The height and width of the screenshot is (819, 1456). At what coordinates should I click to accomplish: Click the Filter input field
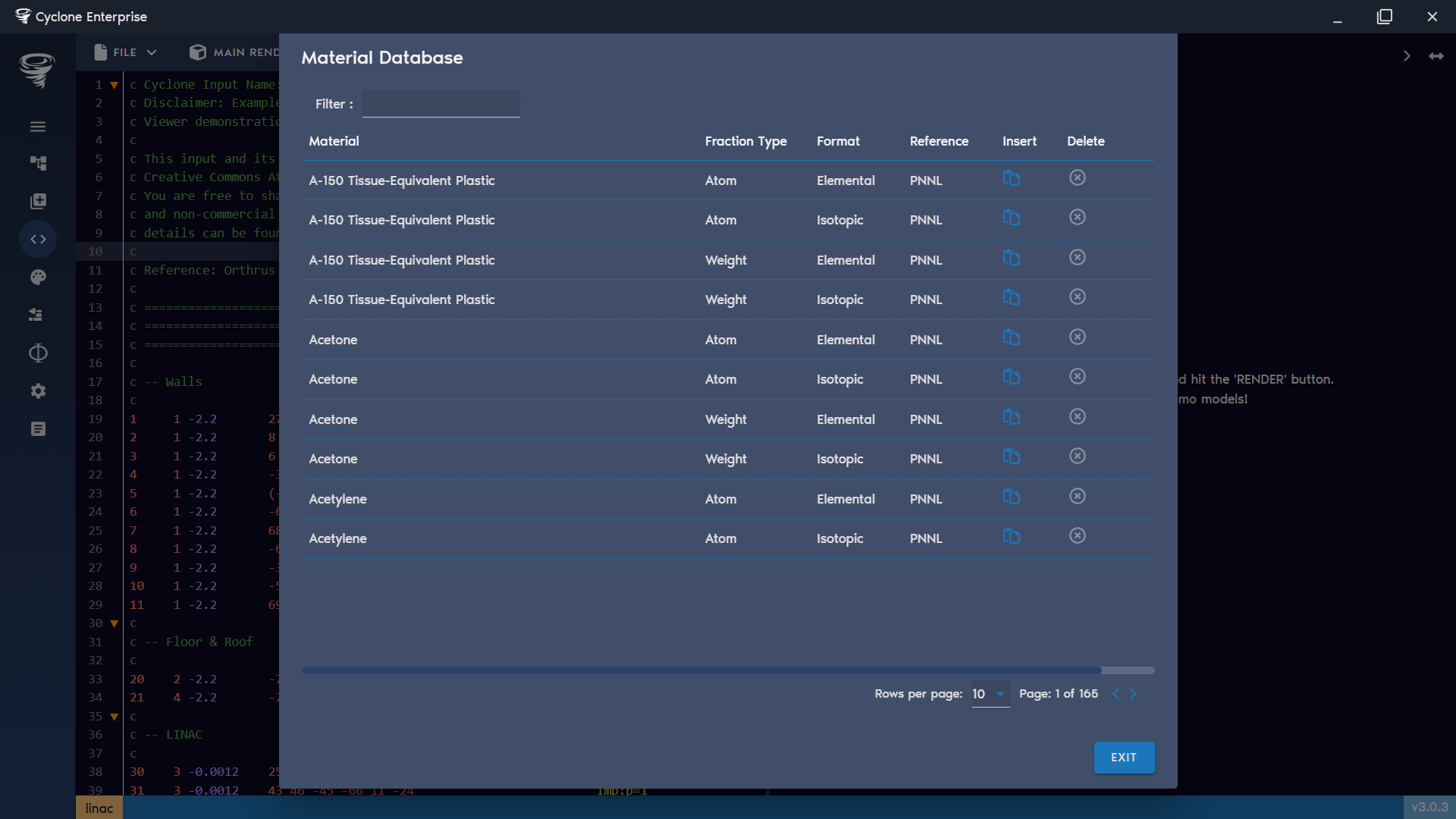coord(441,103)
